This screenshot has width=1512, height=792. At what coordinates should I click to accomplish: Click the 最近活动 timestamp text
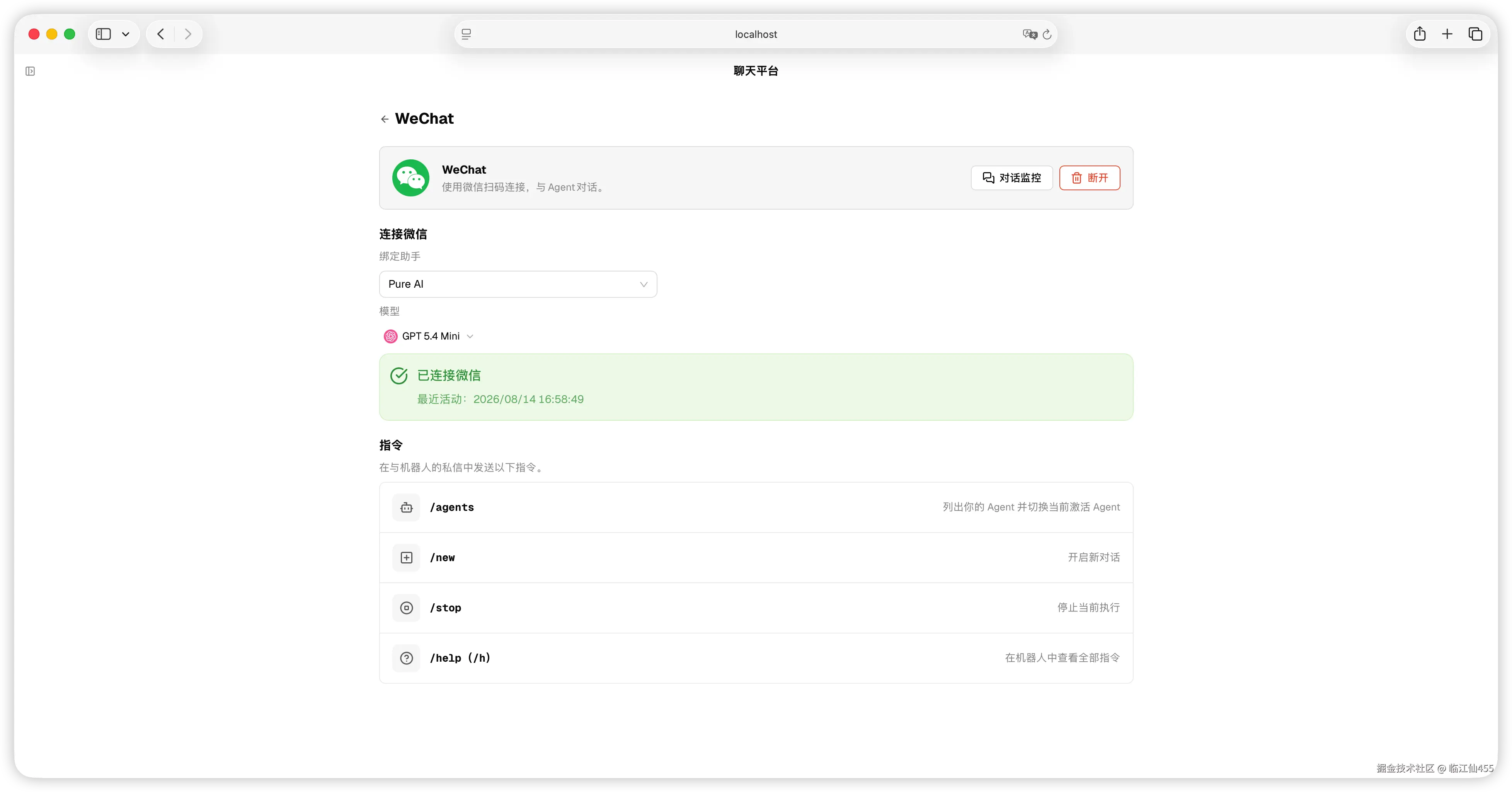500,399
